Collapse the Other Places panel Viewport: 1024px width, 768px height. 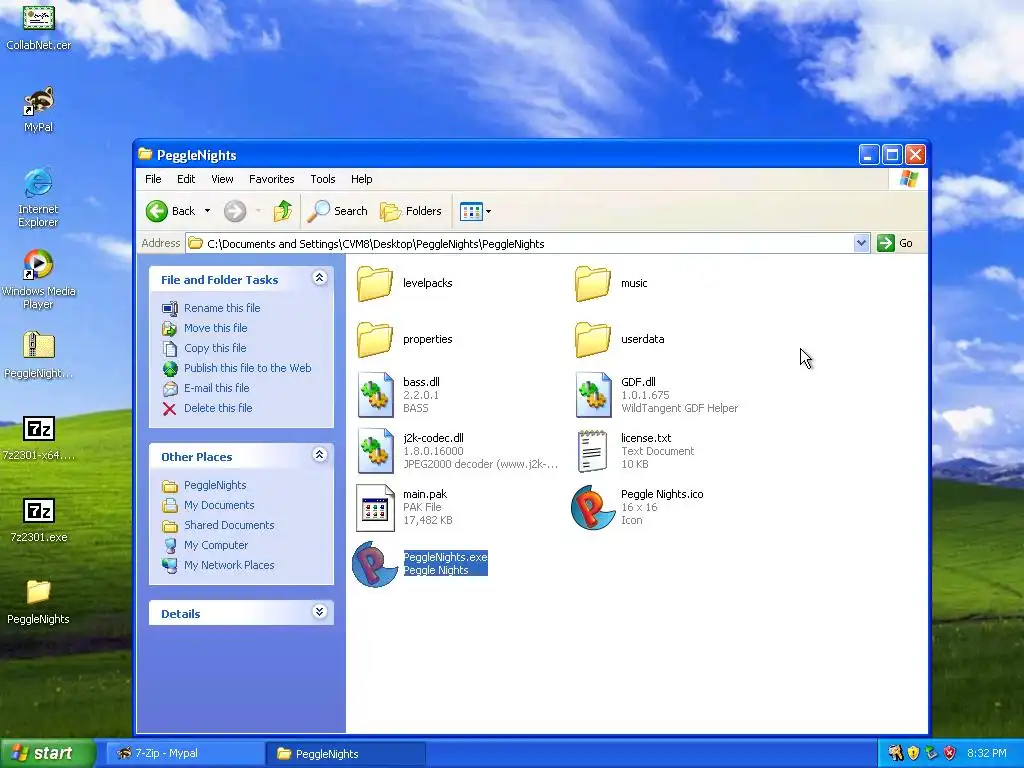click(319, 455)
